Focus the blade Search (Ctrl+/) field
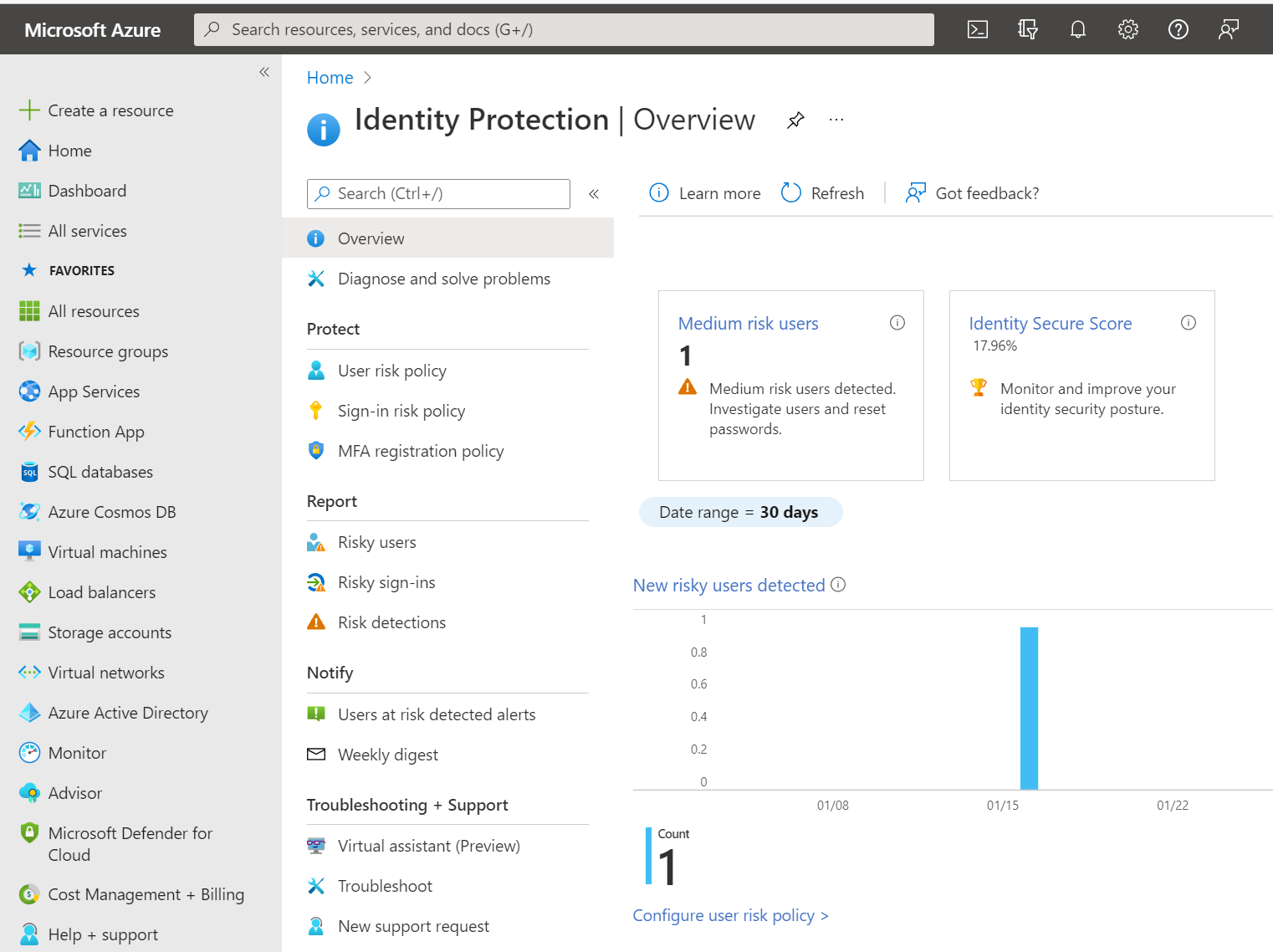This screenshot has width=1273, height=952. 438,194
